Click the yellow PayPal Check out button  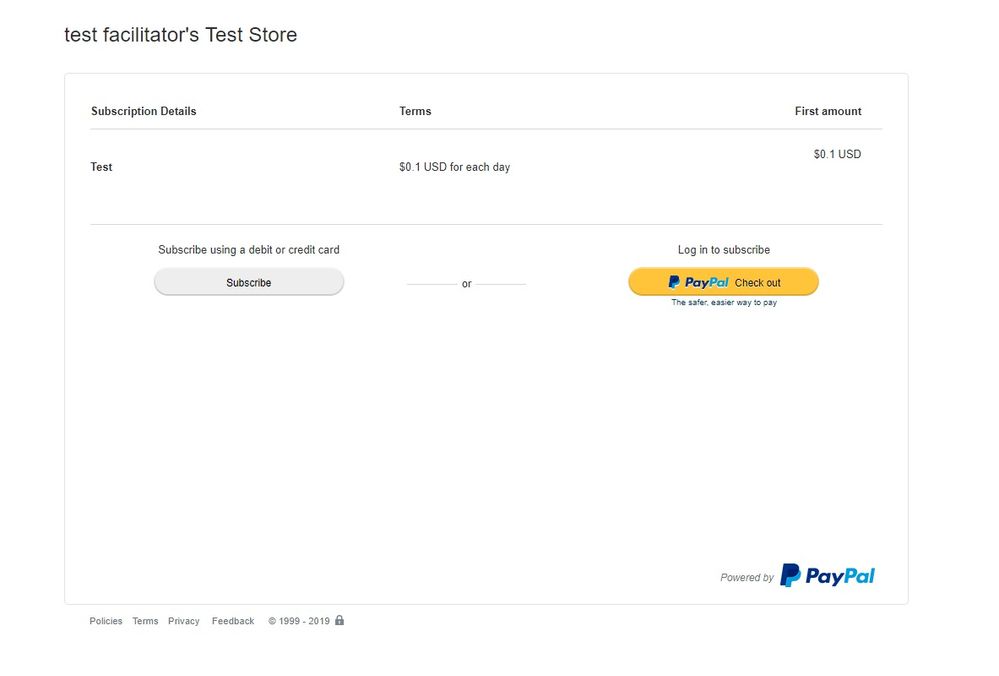tap(723, 282)
